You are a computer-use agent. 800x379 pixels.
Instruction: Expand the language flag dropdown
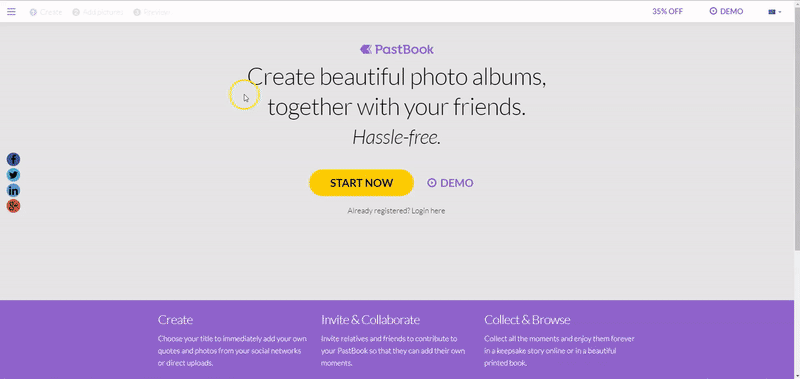coord(774,12)
